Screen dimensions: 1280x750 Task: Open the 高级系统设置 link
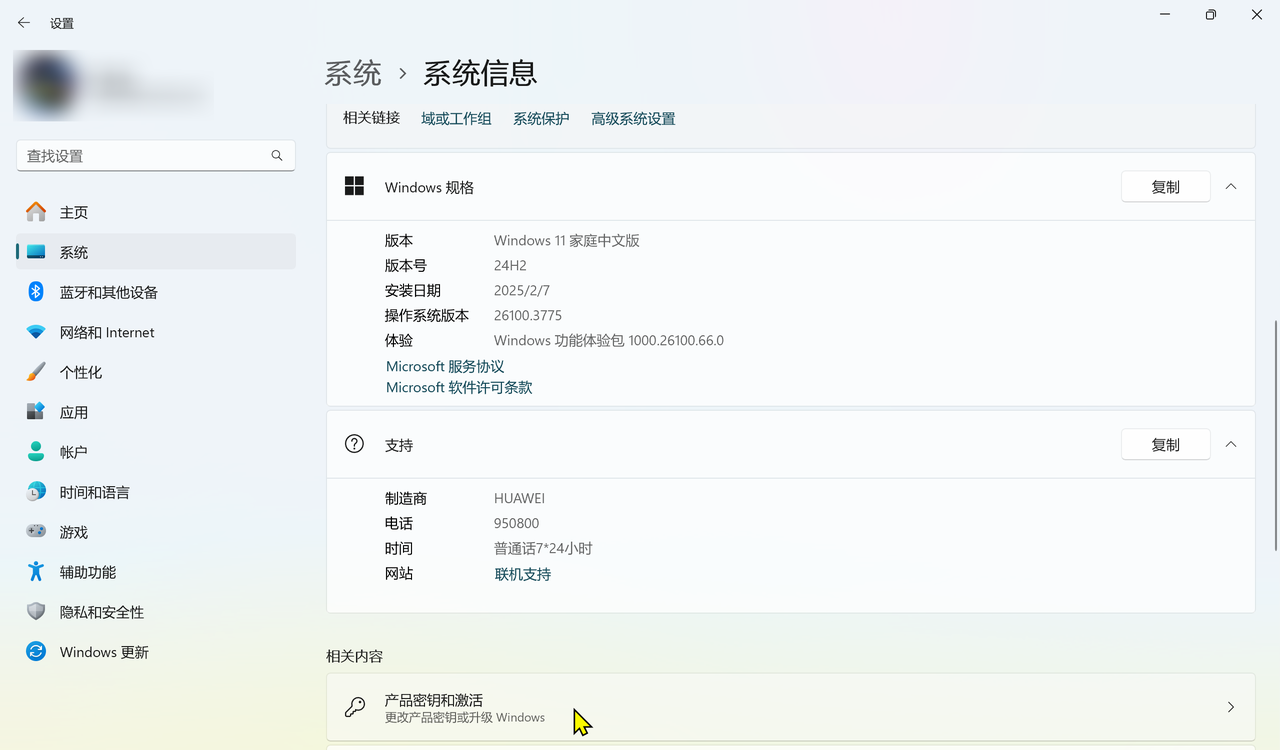(x=633, y=118)
